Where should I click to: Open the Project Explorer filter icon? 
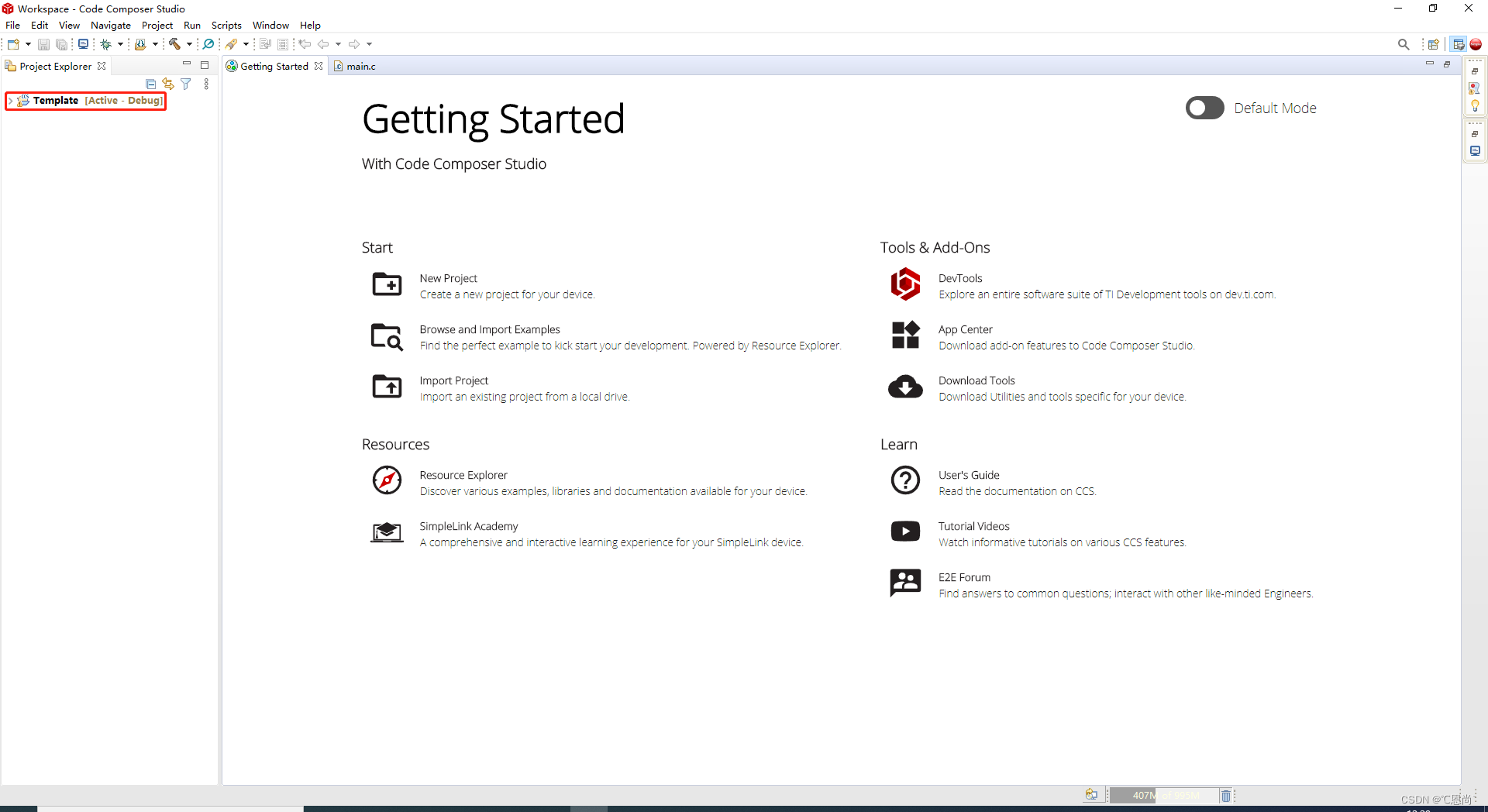186,84
